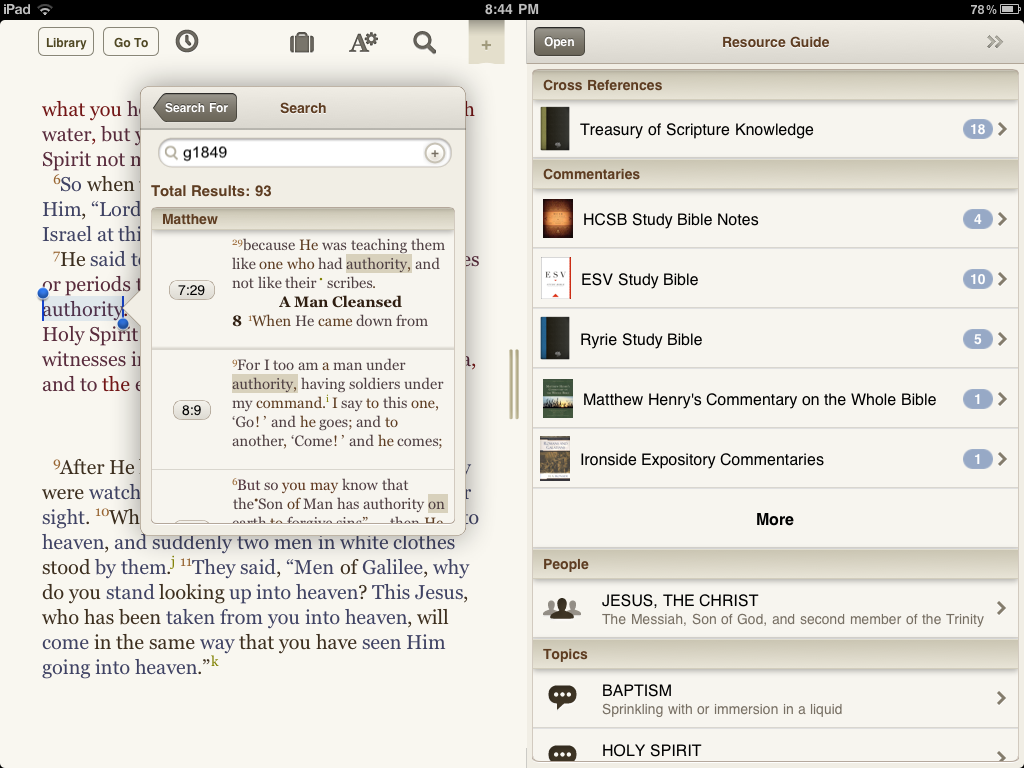Expand chevron beside Treasury count 18

tap(1002, 129)
